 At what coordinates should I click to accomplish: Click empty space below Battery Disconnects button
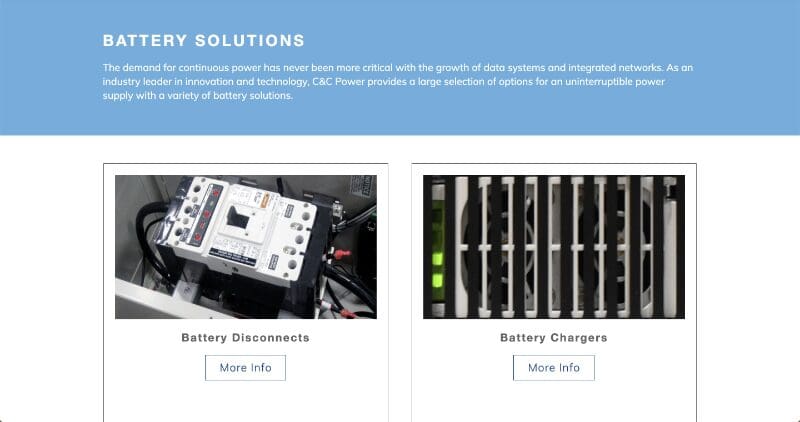pyautogui.click(x=245, y=403)
